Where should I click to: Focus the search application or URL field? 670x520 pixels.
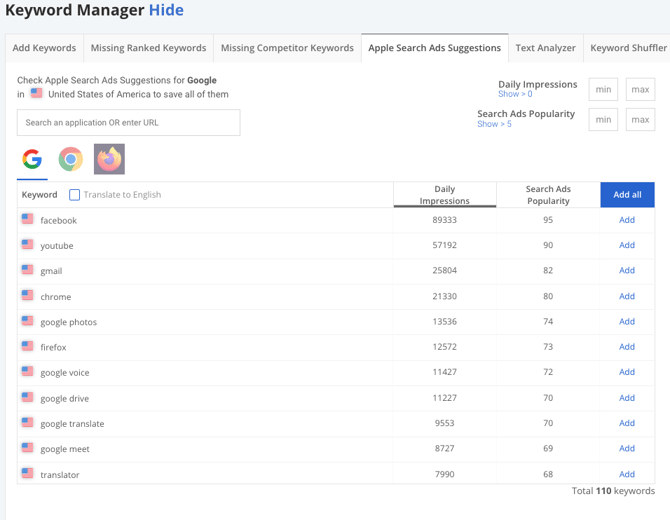coord(128,123)
